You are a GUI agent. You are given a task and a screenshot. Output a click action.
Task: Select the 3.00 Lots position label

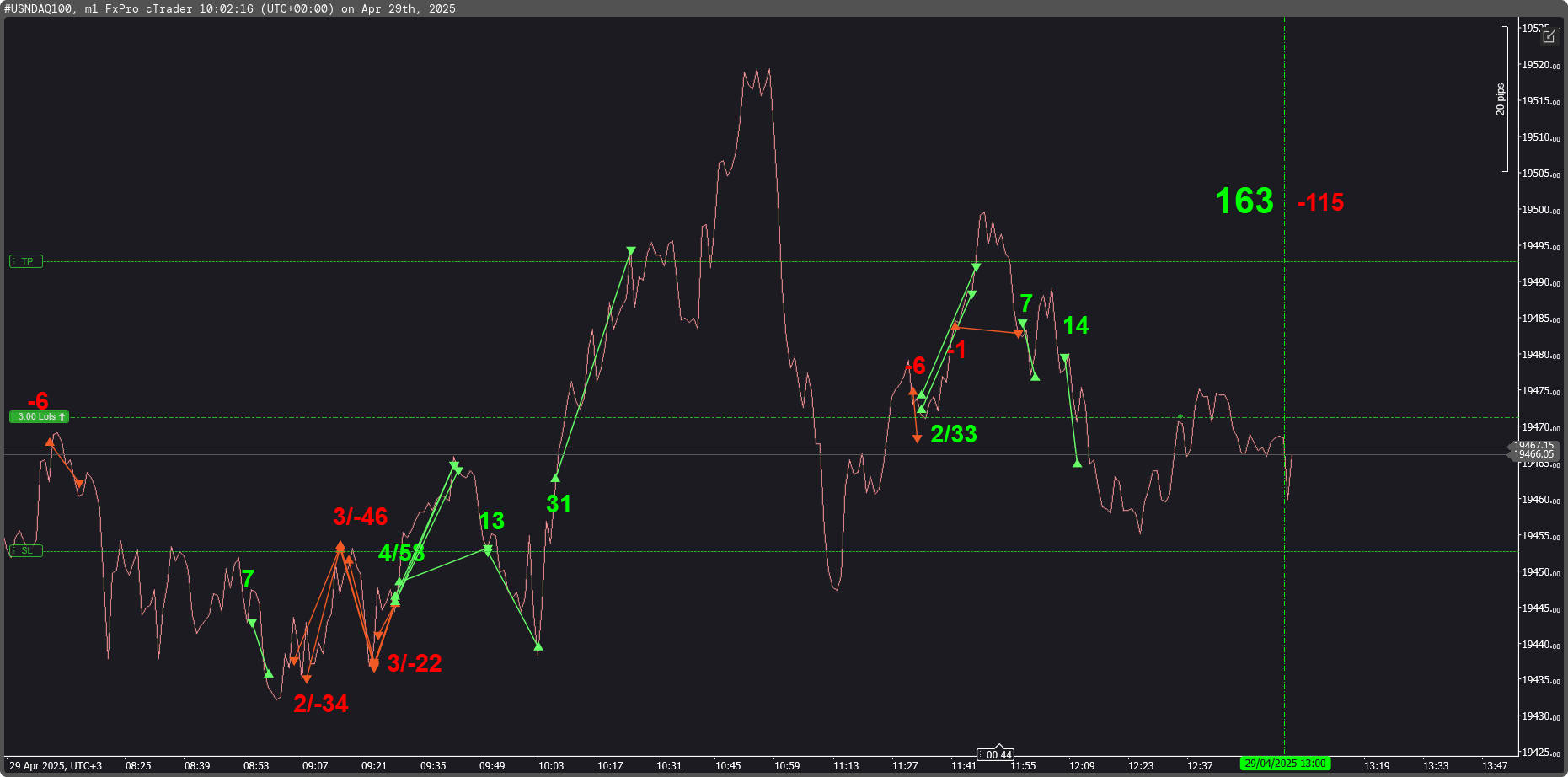tap(39, 416)
